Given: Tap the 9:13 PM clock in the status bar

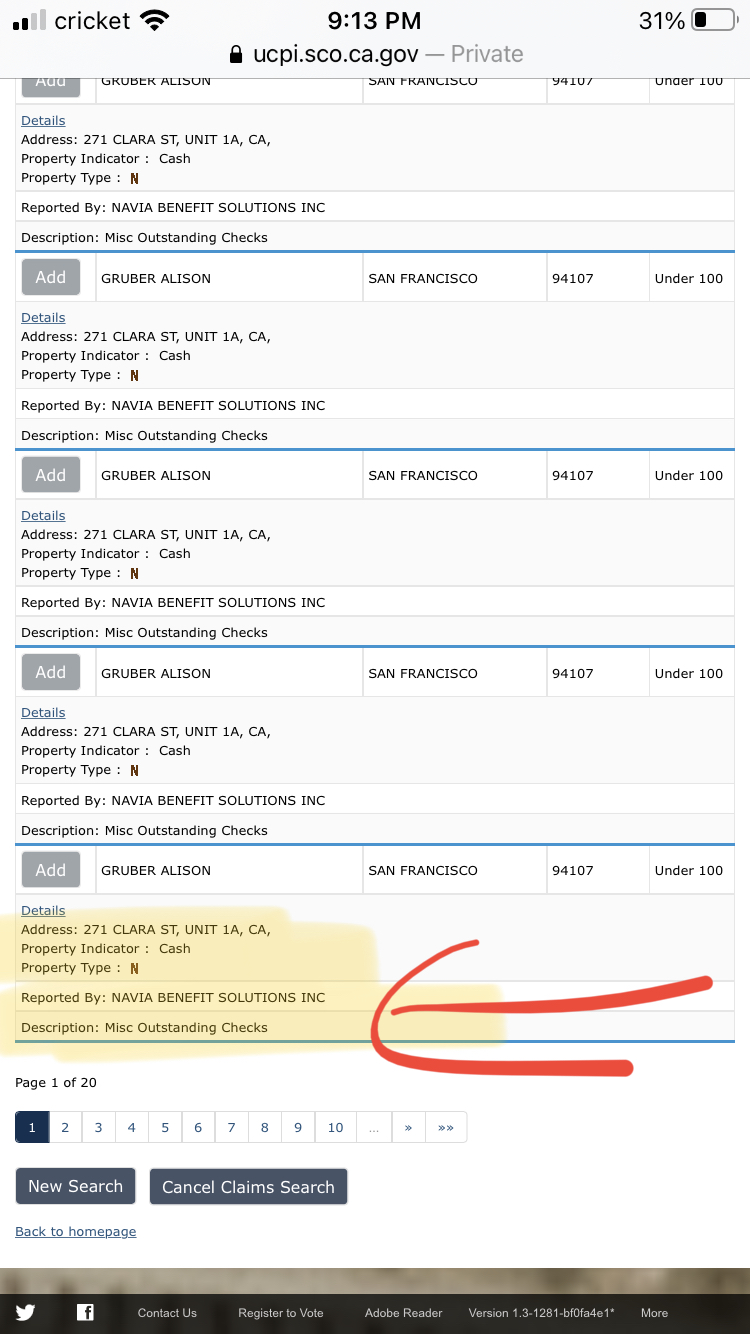Looking at the screenshot, I should click(x=375, y=20).
